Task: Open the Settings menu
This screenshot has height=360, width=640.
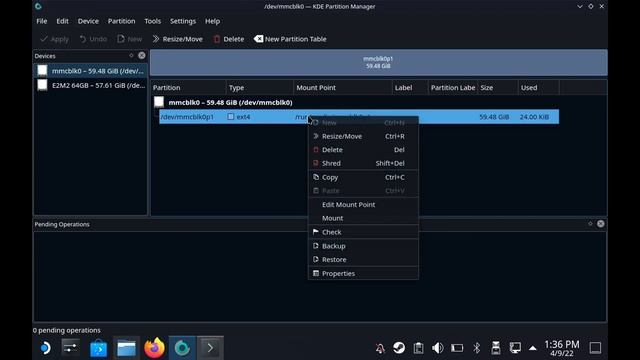Action: coord(182,21)
